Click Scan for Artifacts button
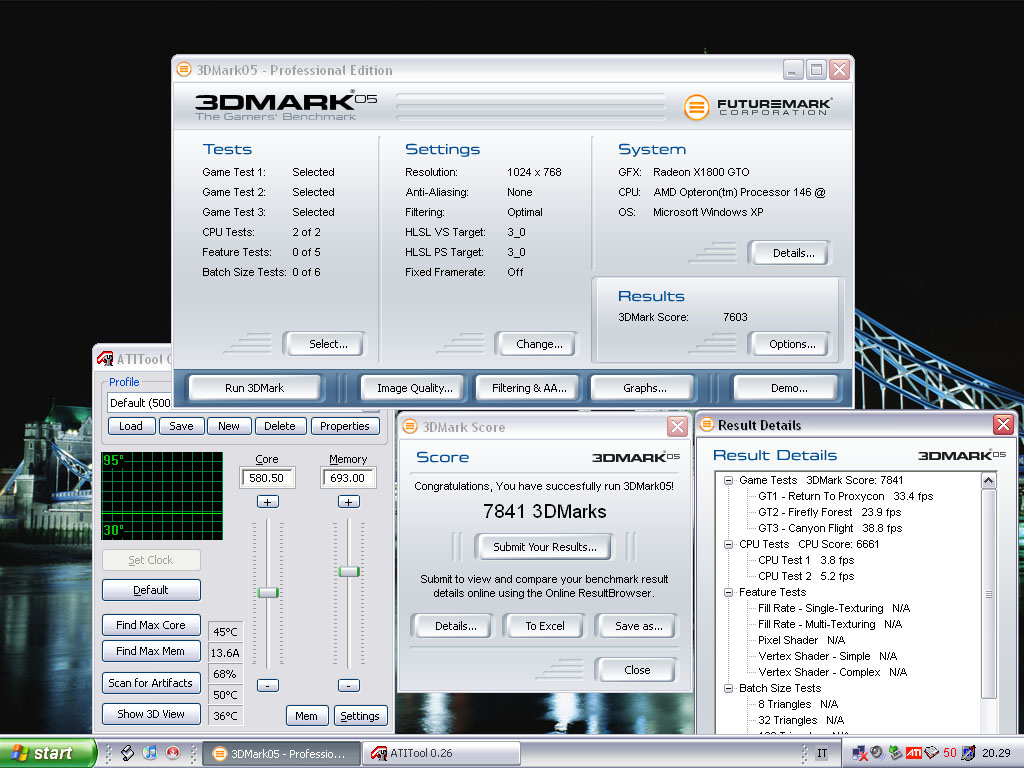This screenshot has height=768, width=1024. [151, 682]
